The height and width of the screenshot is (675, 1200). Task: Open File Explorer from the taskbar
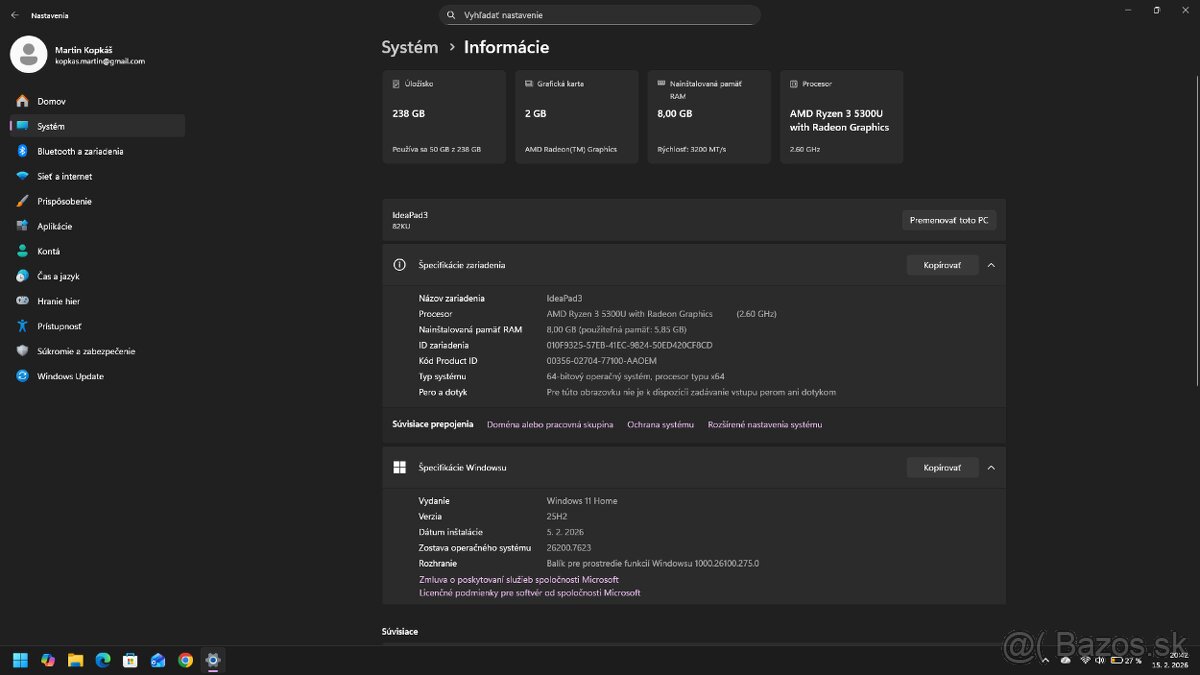[x=75, y=660]
